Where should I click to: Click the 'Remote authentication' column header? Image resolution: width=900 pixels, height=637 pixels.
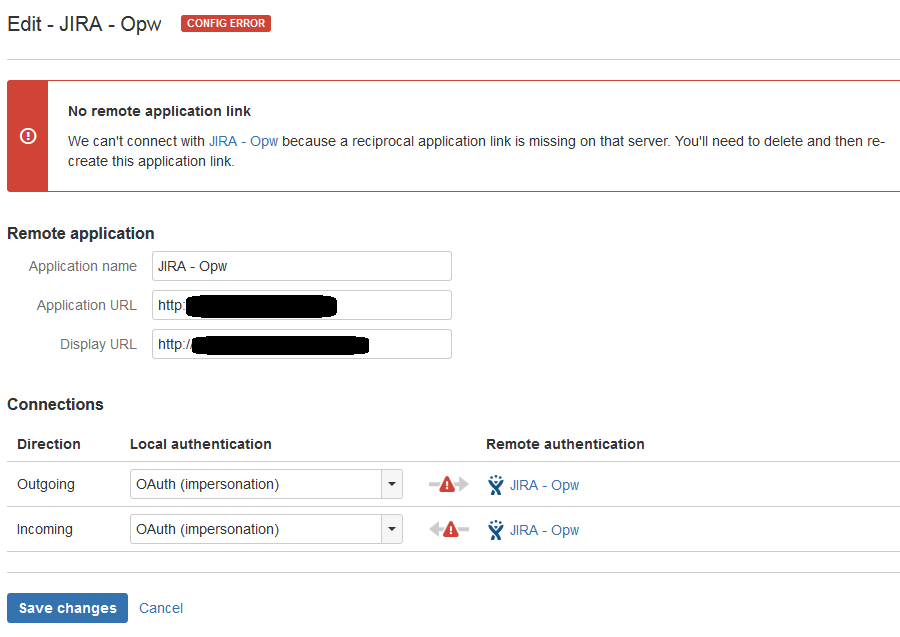(565, 444)
